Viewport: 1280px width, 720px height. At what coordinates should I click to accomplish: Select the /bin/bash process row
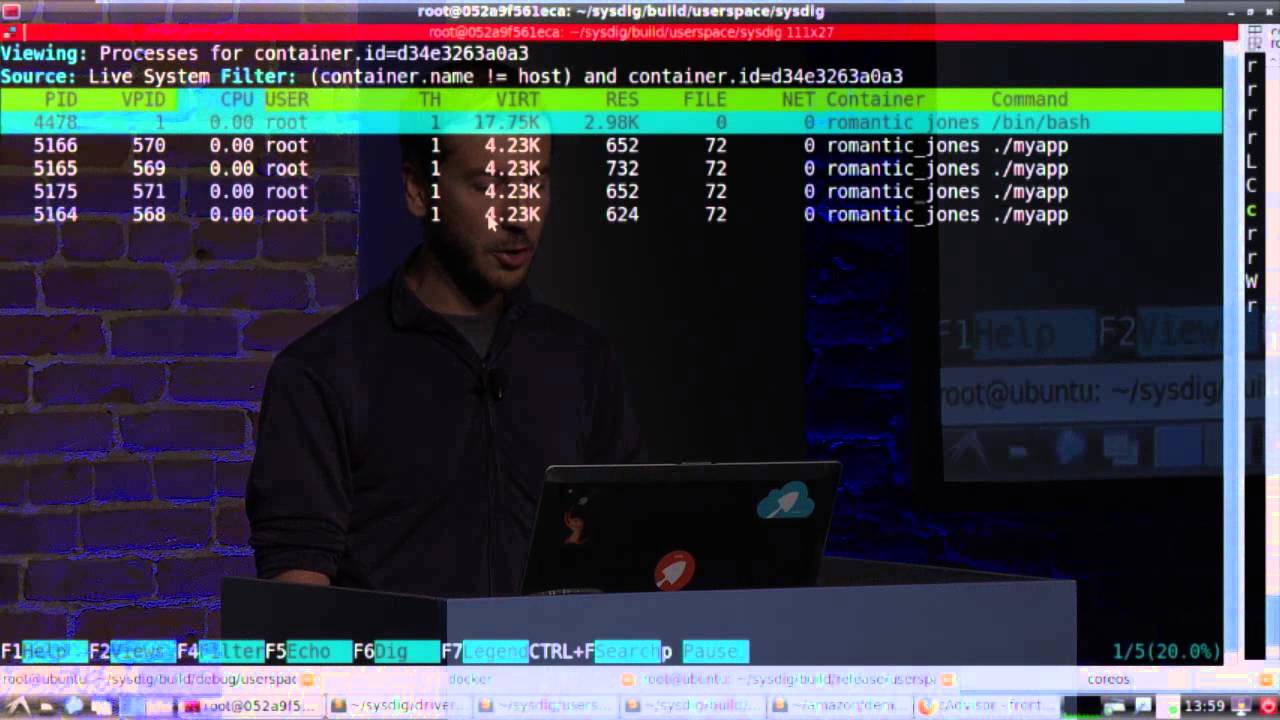(x=611, y=122)
